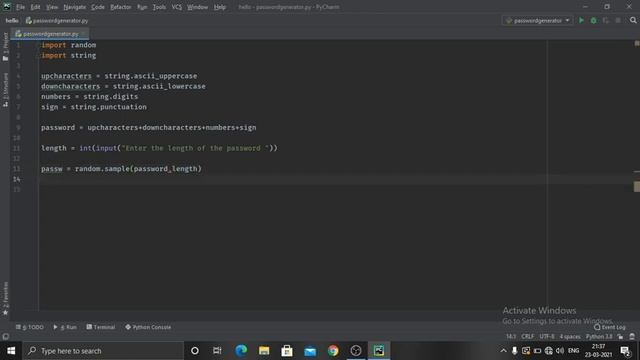
Task: Click the word 'random' on line 1
Action: [83, 45]
